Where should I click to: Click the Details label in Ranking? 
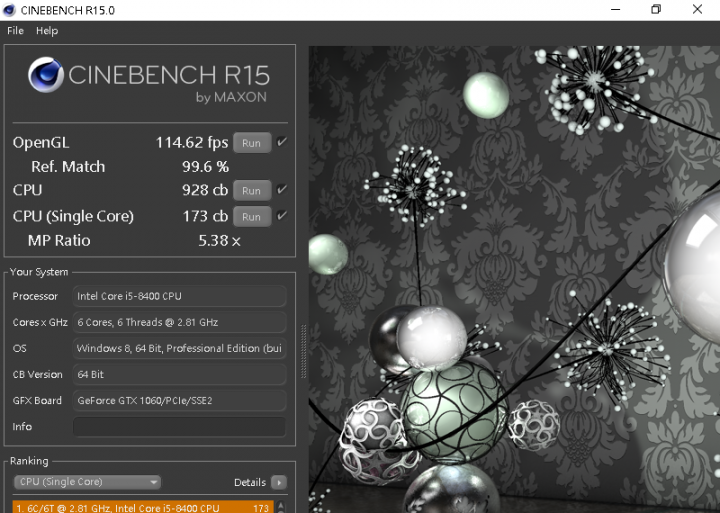250,482
